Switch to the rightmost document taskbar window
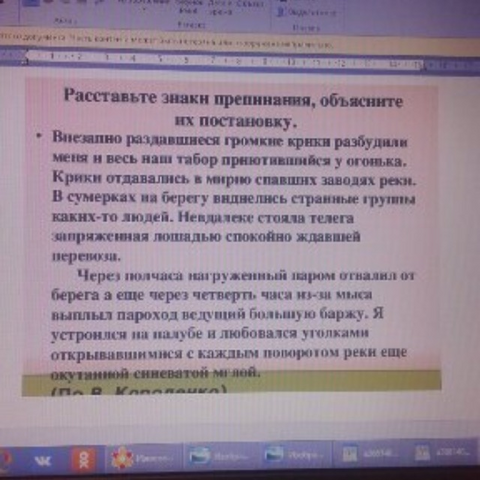480x480 pixels. pos(443,453)
